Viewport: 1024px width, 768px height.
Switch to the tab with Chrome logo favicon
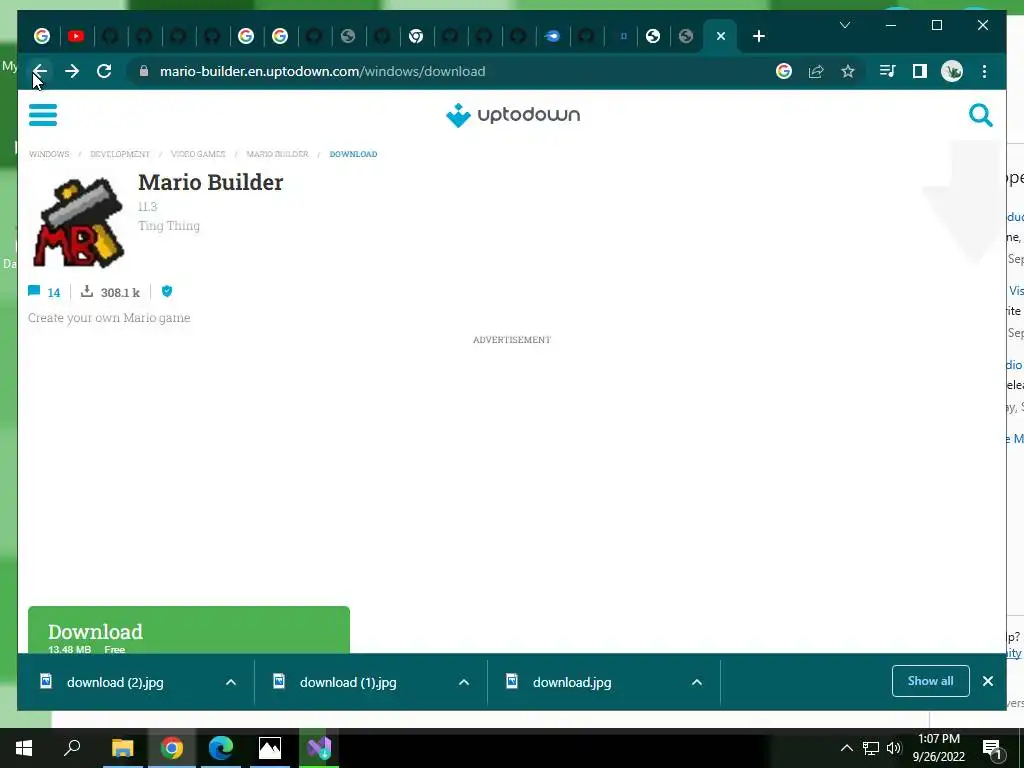[x=416, y=36]
